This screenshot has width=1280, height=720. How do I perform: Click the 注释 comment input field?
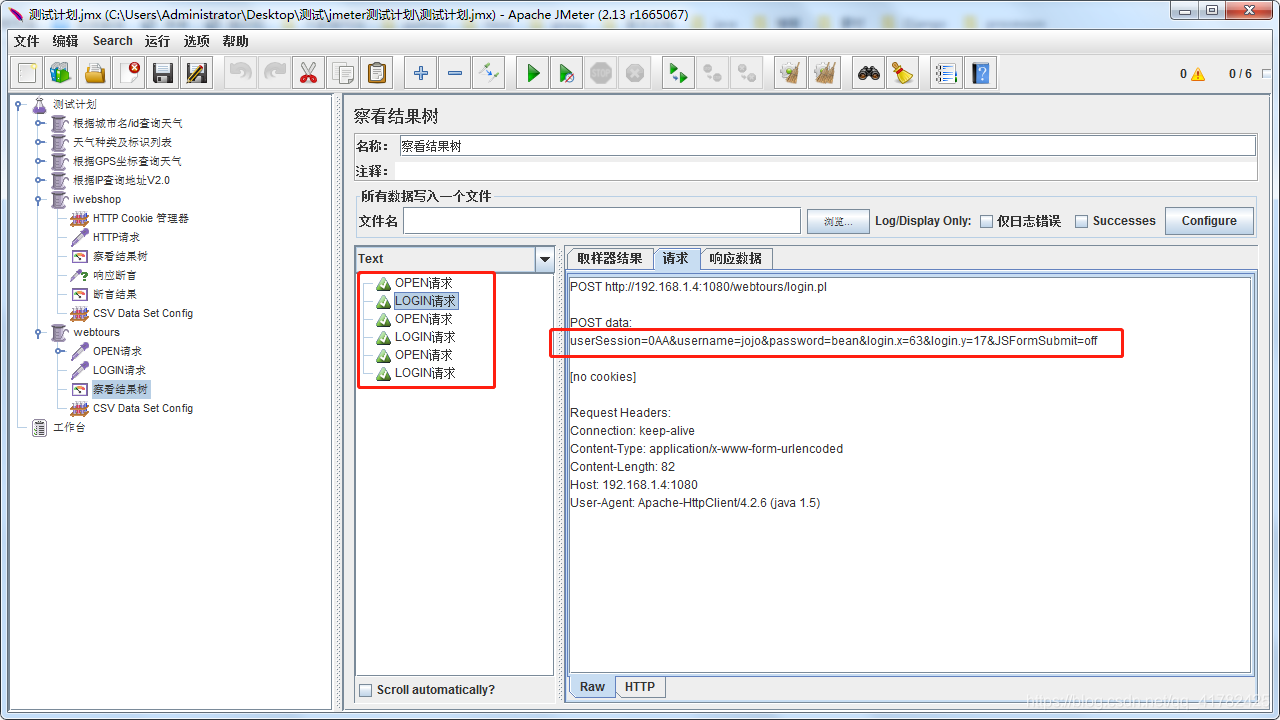click(x=825, y=171)
